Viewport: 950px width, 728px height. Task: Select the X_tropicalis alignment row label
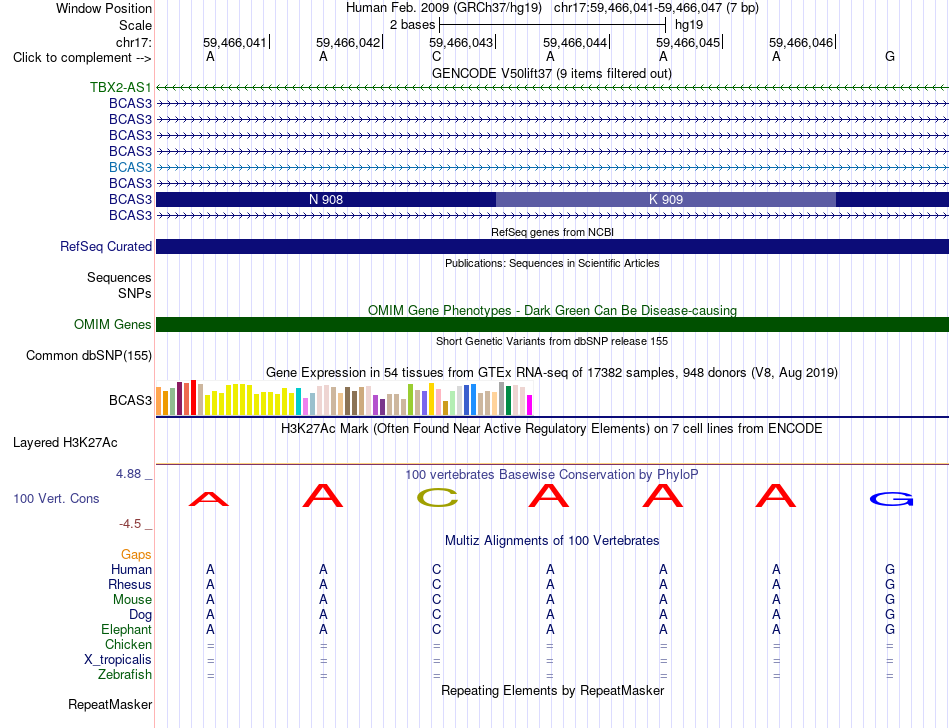pos(118,660)
